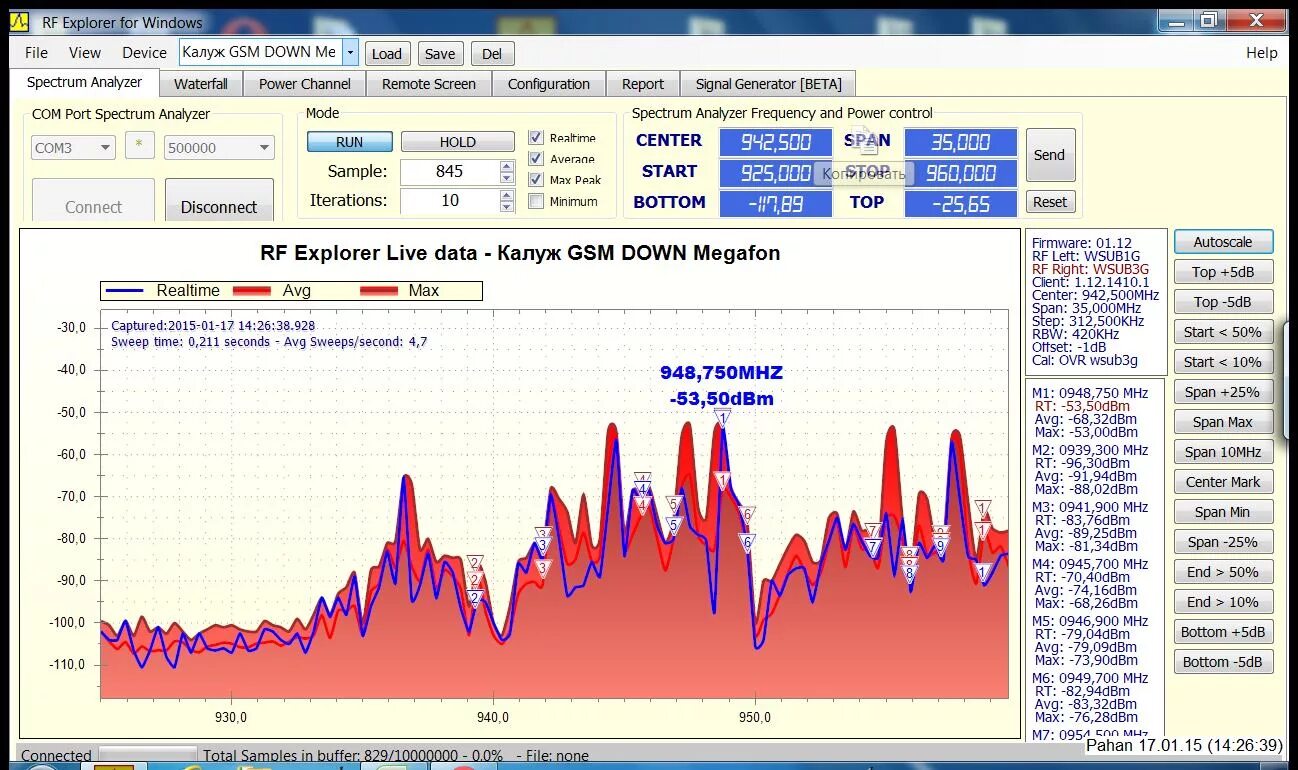
Task: Click the Disconnect button
Action: point(219,202)
